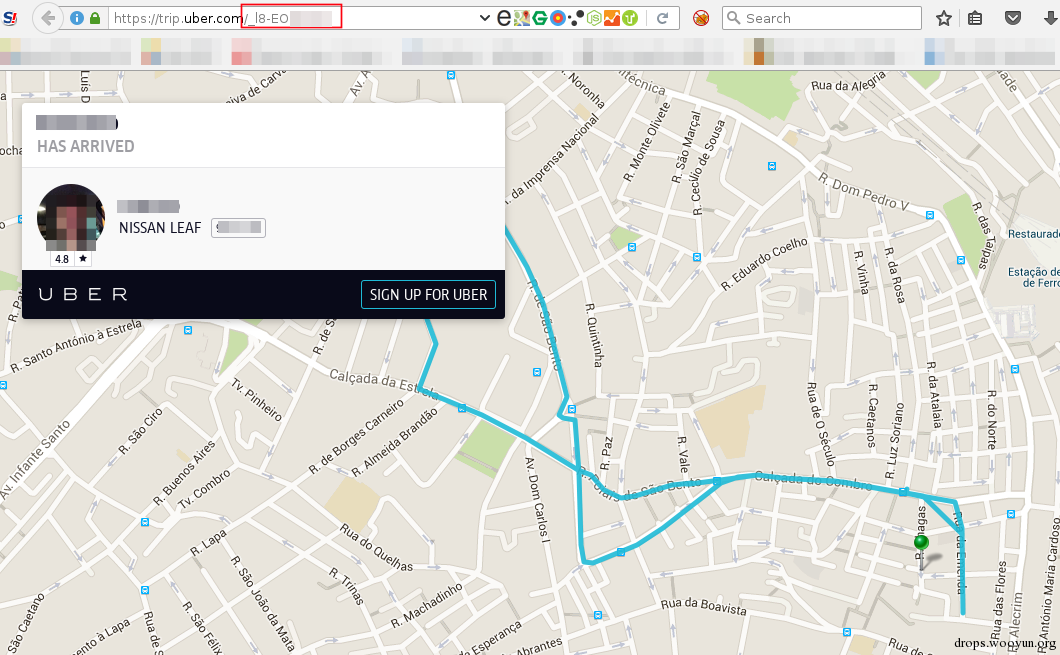Click the 'R. São Ciro' street label
The width and height of the screenshot is (1060, 655).
pyautogui.click(x=141, y=431)
